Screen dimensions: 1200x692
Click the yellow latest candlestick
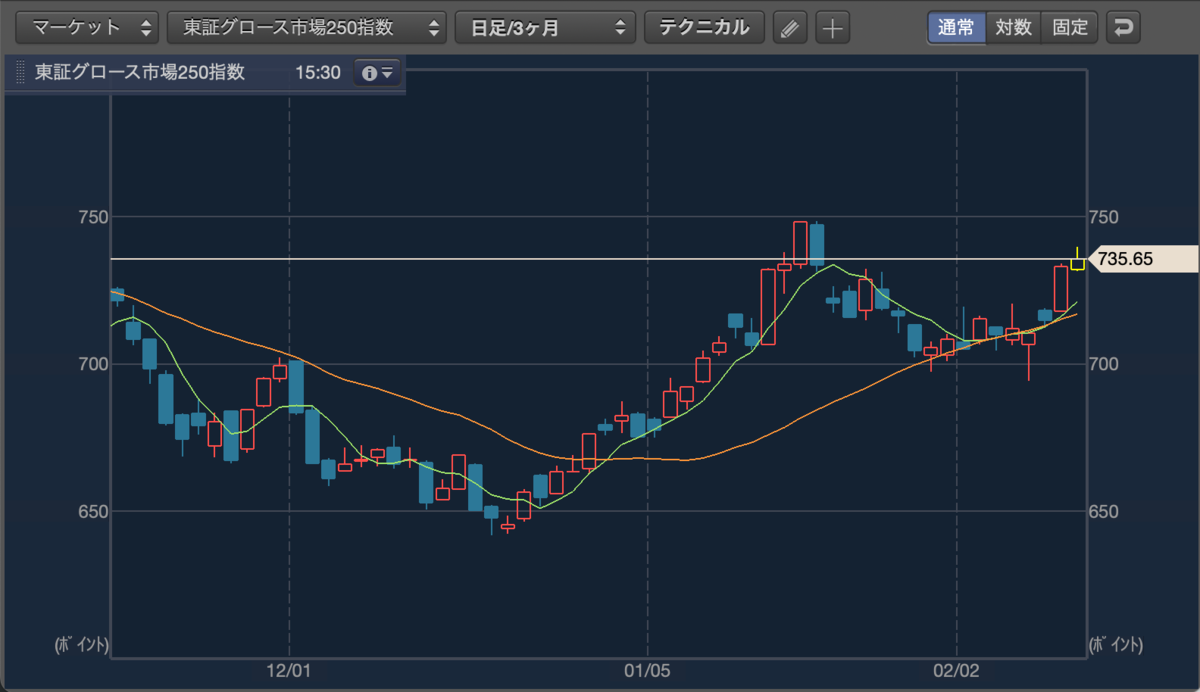pyautogui.click(x=1078, y=262)
